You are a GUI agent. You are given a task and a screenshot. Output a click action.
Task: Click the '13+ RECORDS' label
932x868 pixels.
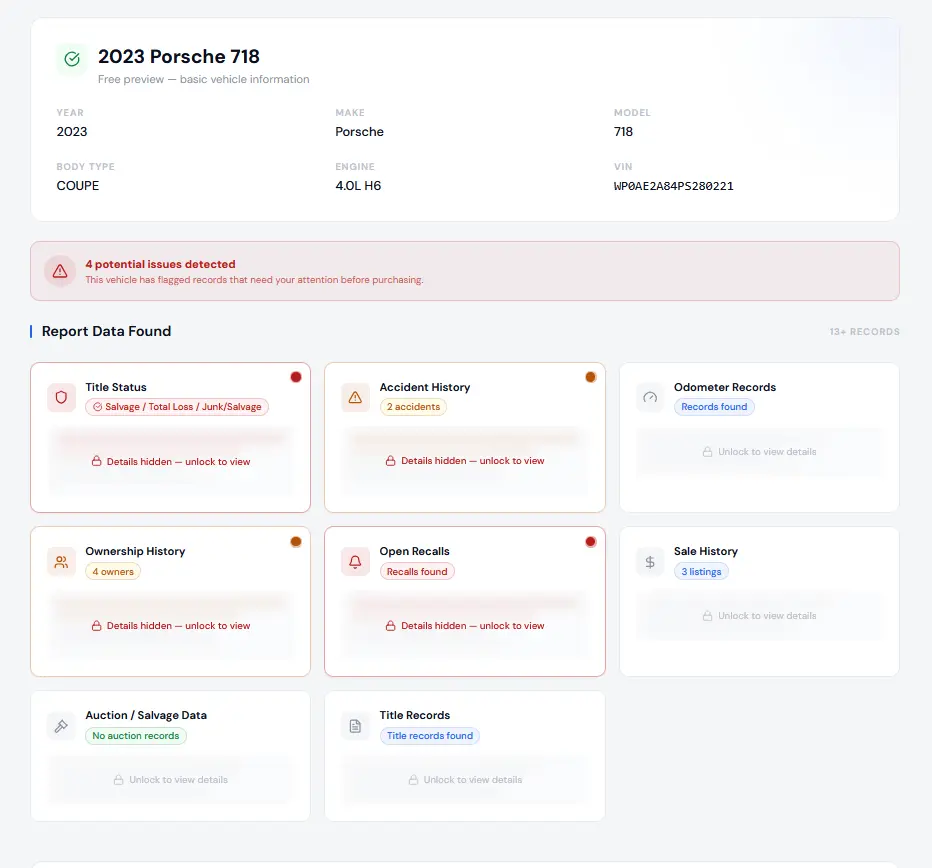pos(864,332)
